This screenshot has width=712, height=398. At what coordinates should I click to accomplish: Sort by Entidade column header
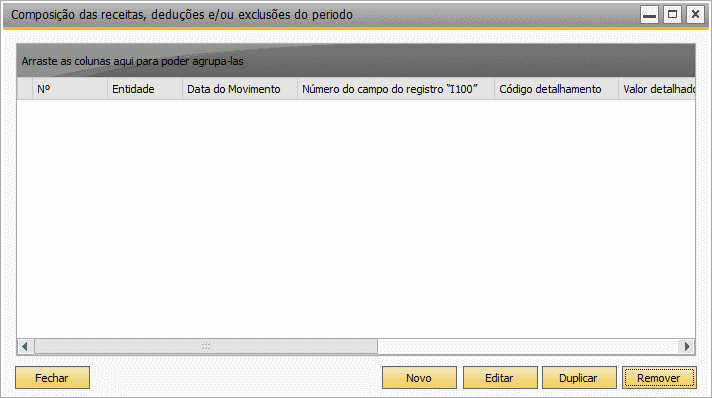tap(145, 89)
